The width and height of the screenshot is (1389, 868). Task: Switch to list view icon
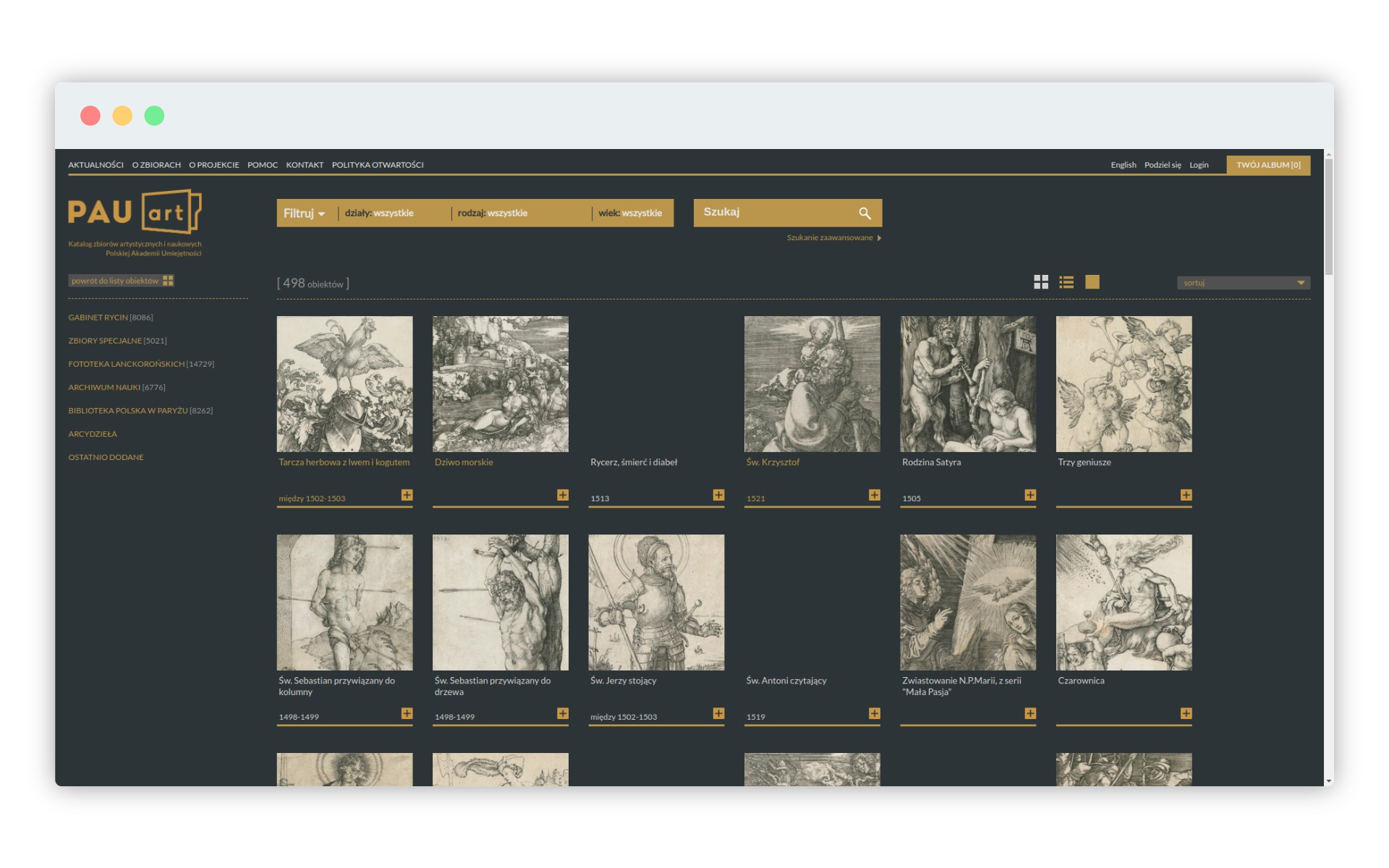tap(1066, 282)
